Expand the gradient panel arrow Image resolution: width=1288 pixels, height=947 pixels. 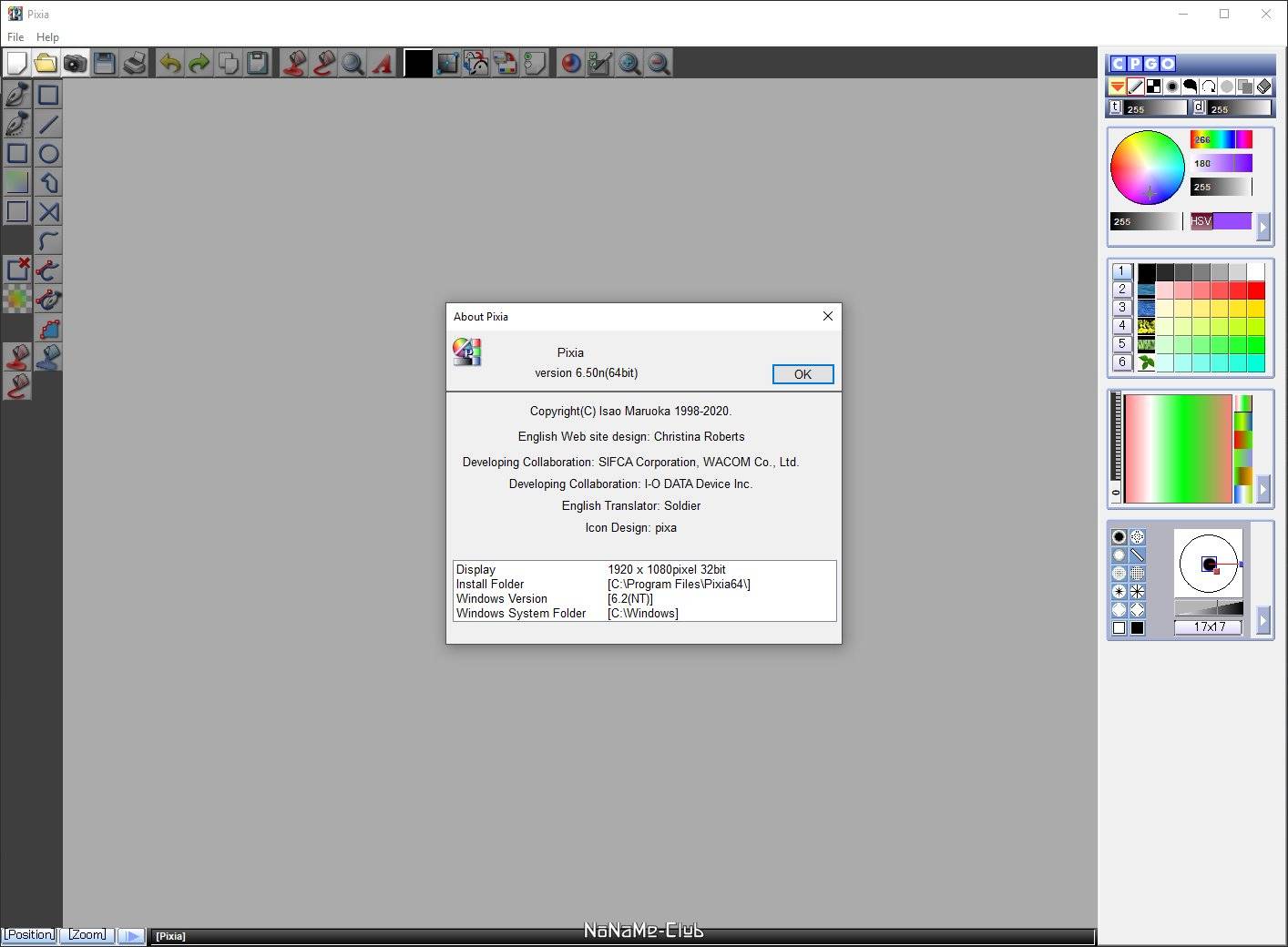click(1263, 489)
